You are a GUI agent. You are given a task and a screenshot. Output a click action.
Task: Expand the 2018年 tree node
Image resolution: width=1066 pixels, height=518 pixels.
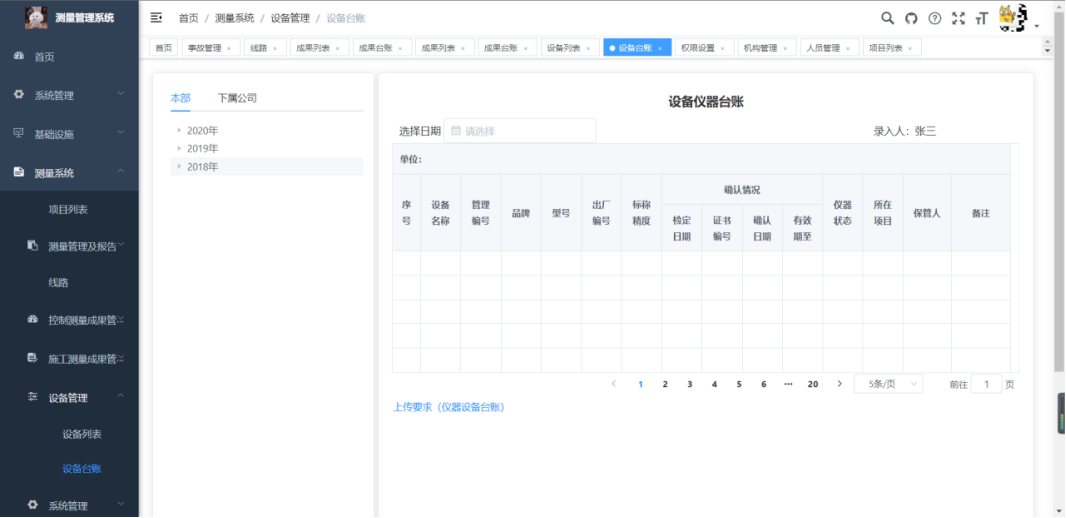click(179, 166)
